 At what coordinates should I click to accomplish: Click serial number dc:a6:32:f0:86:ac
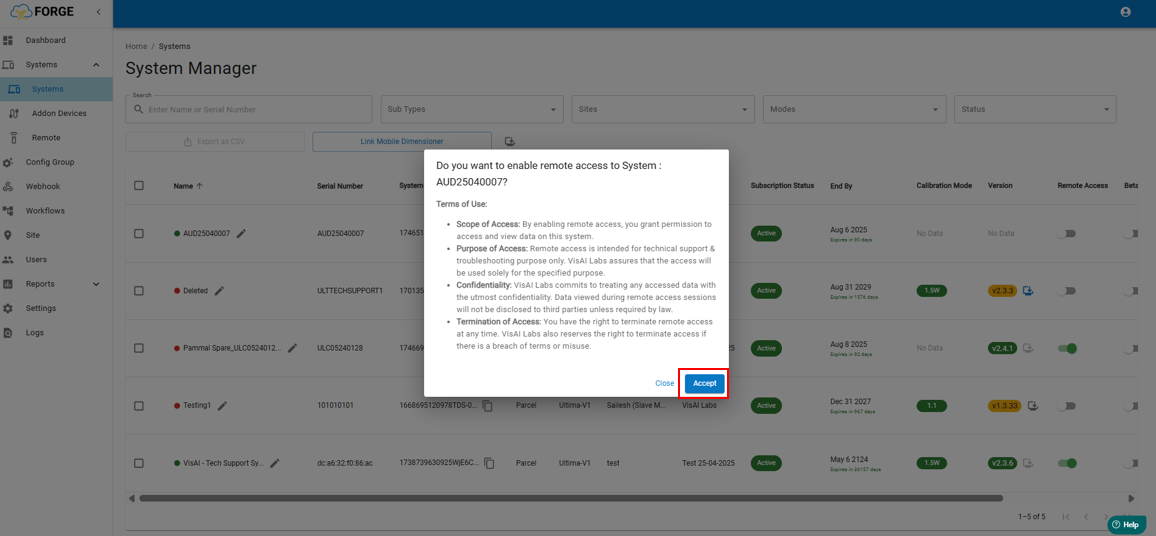coord(345,463)
